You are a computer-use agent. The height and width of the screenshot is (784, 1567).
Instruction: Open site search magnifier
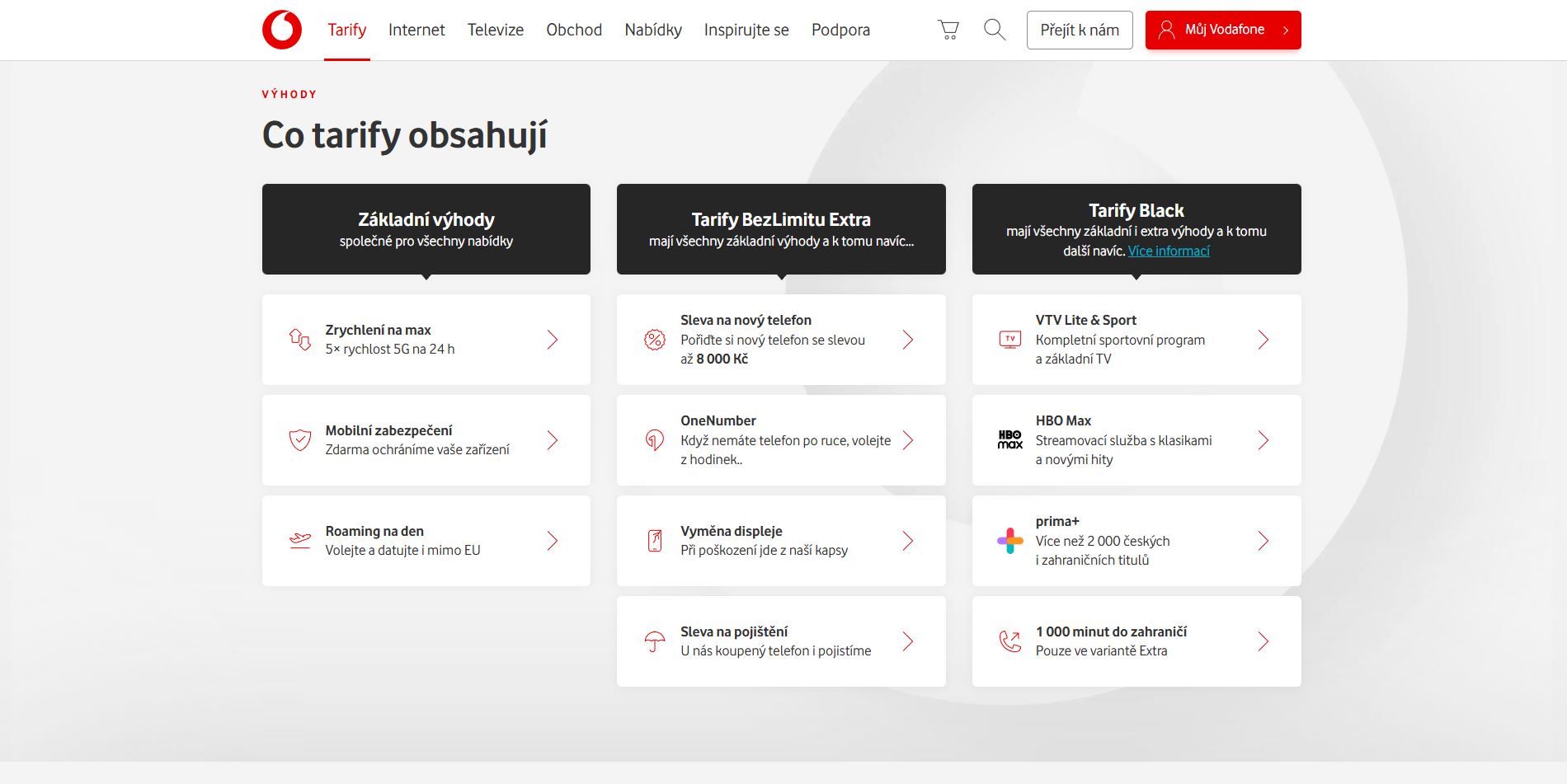[x=995, y=30]
